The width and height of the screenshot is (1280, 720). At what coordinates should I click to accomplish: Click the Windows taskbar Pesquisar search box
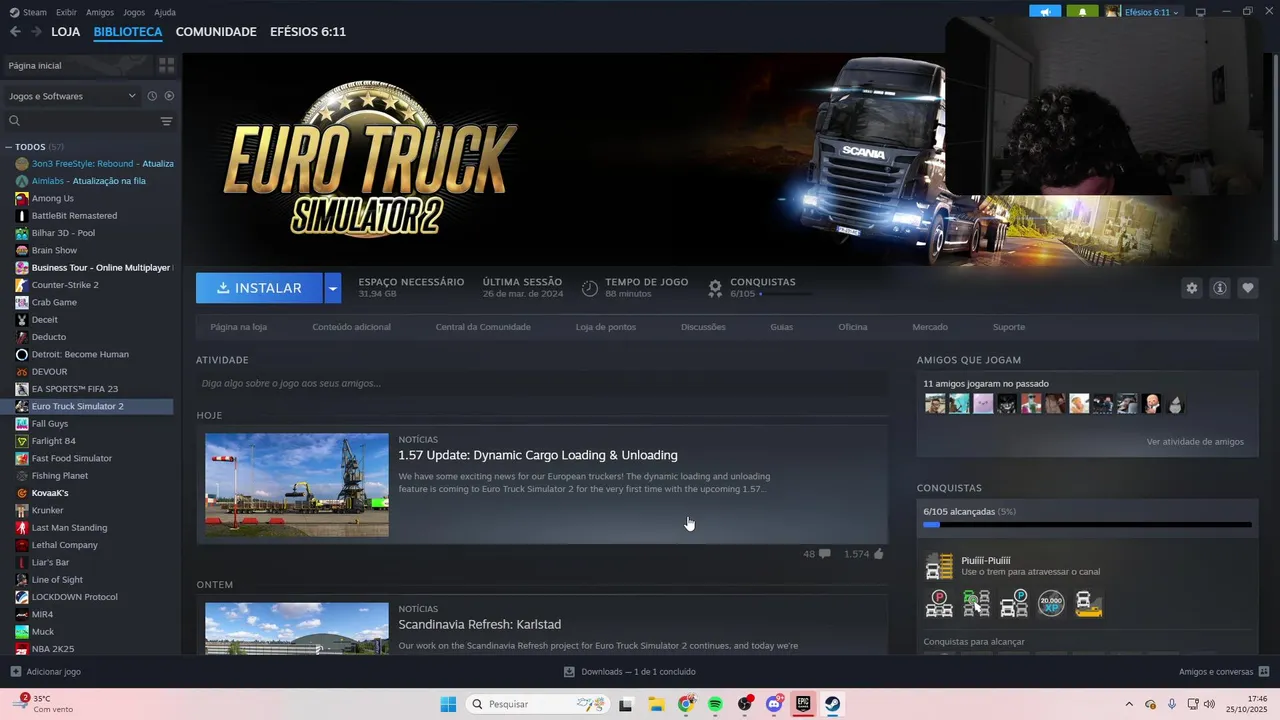tap(537, 704)
